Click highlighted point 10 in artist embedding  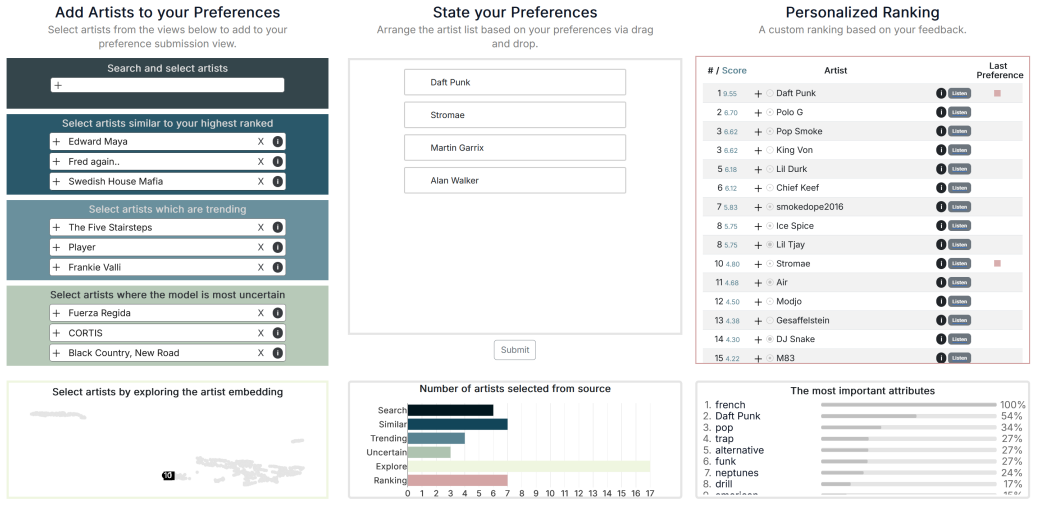[x=168, y=475]
